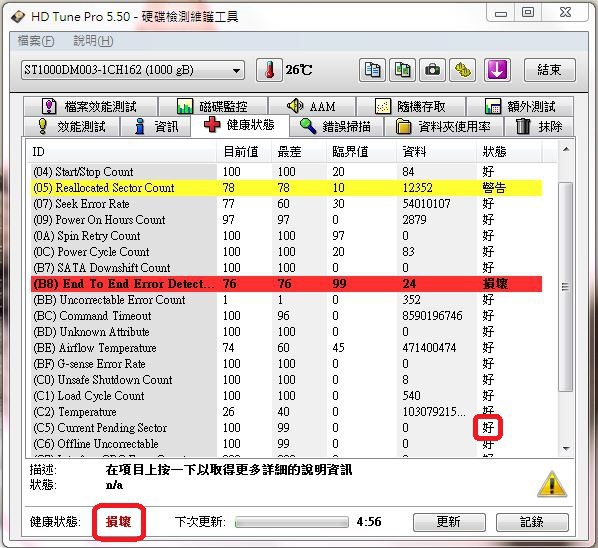Click the camera save screenshot icon
This screenshot has height=548, width=598.
[x=432, y=70]
